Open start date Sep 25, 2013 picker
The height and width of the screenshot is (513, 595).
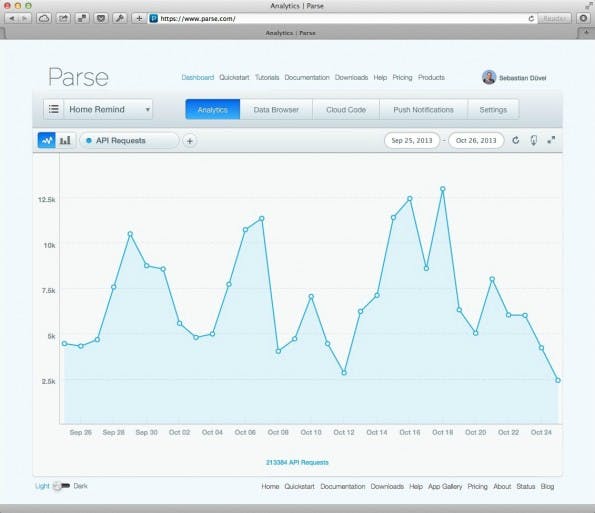tap(412, 140)
